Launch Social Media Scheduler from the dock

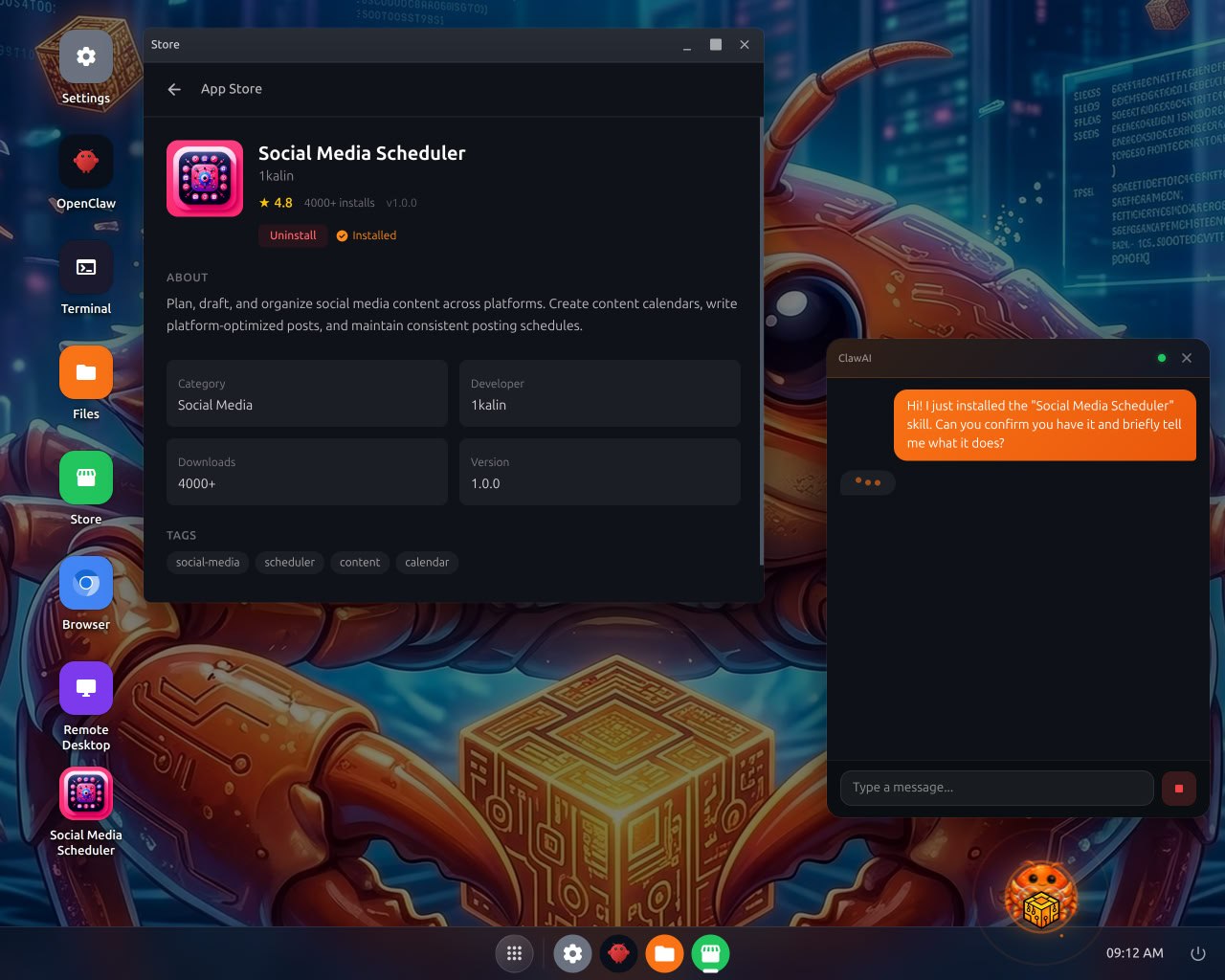tap(85, 793)
